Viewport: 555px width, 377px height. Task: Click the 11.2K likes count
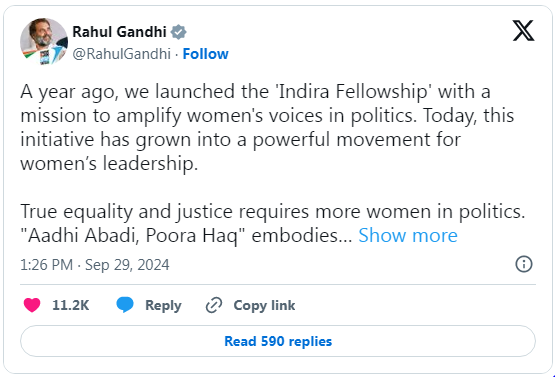pyautogui.click(x=70, y=305)
